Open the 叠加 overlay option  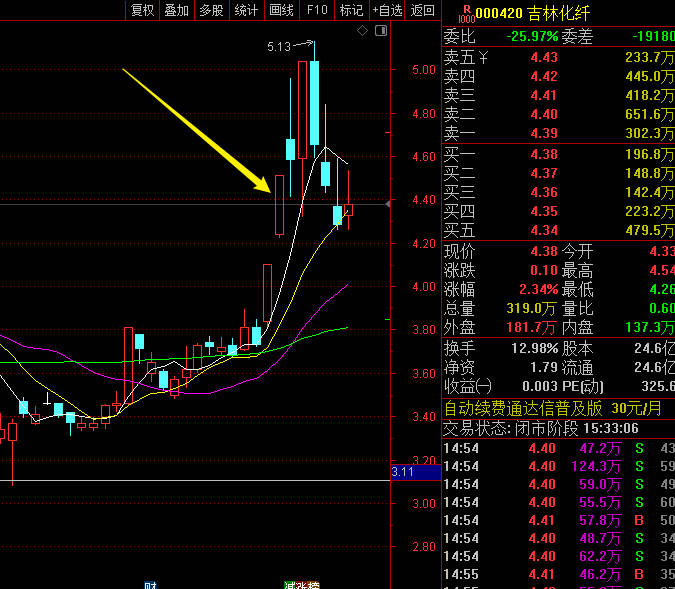[x=177, y=10]
